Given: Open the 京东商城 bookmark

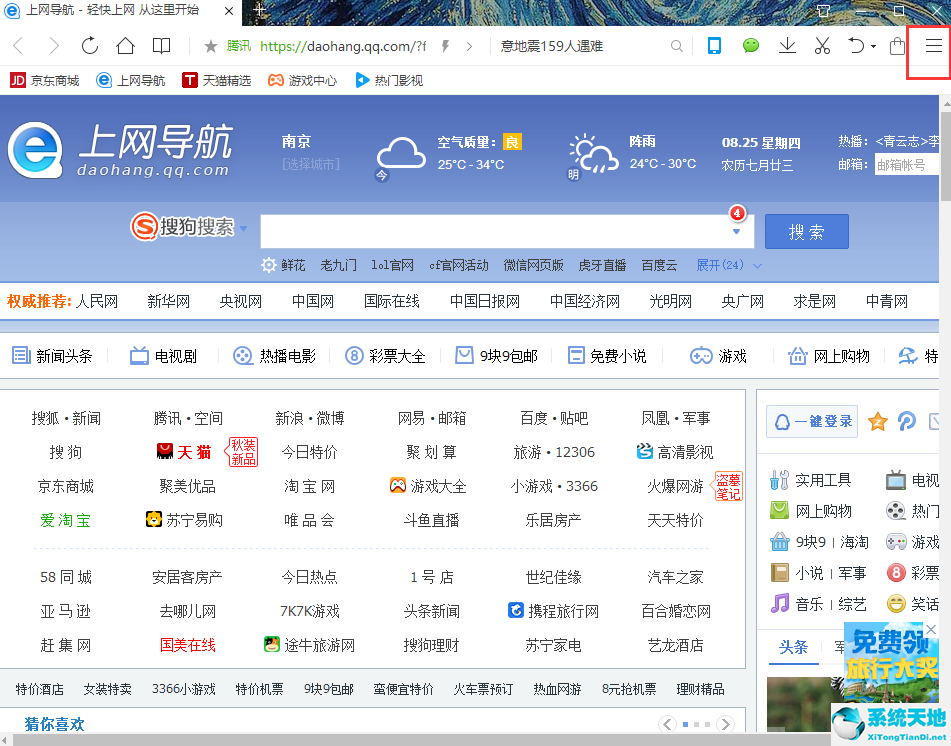Looking at the screenshot, I should click(x=45, y=80).
